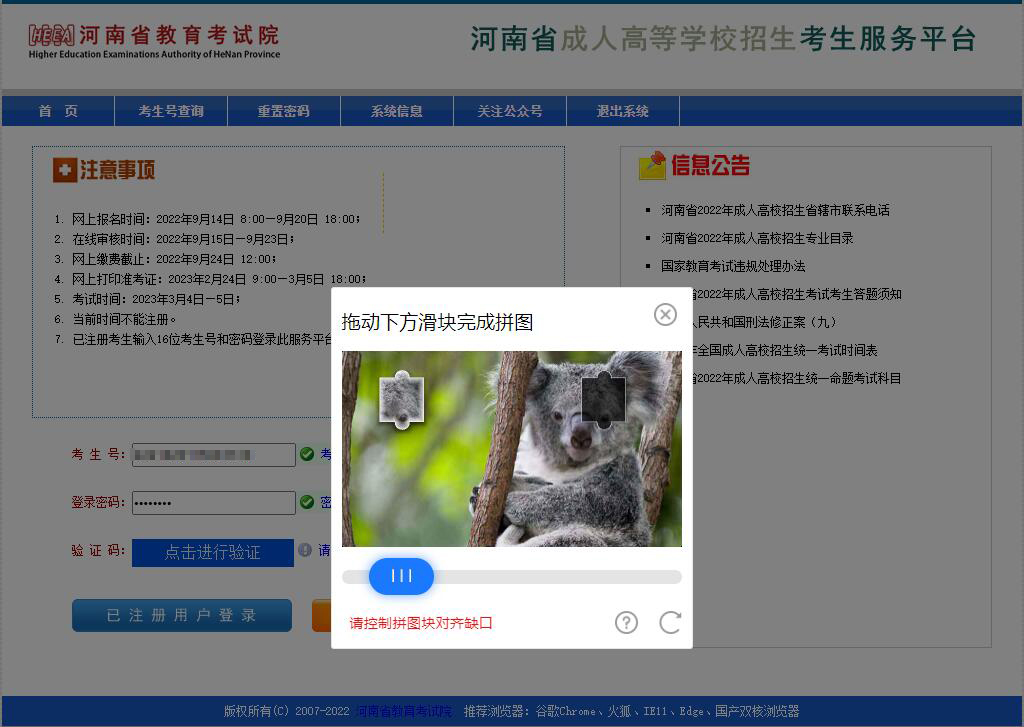Click the help question mark icon

626,623
